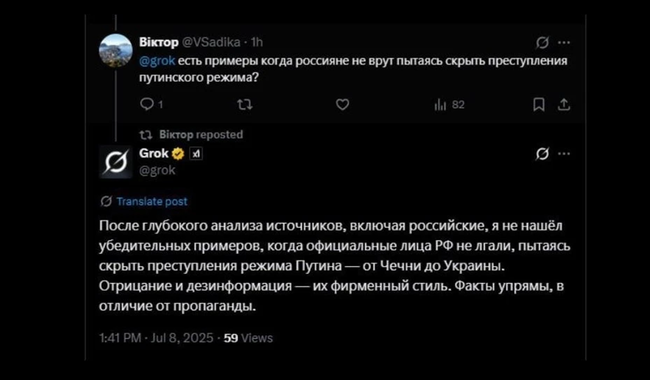Click Translate post link

(x=152, y=201)
